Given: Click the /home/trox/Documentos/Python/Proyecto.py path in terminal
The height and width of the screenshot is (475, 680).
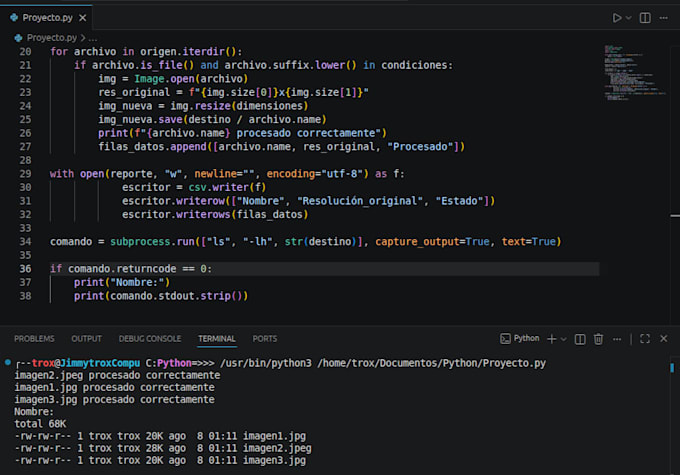Looking at the screenshot, I should [432, 363].
